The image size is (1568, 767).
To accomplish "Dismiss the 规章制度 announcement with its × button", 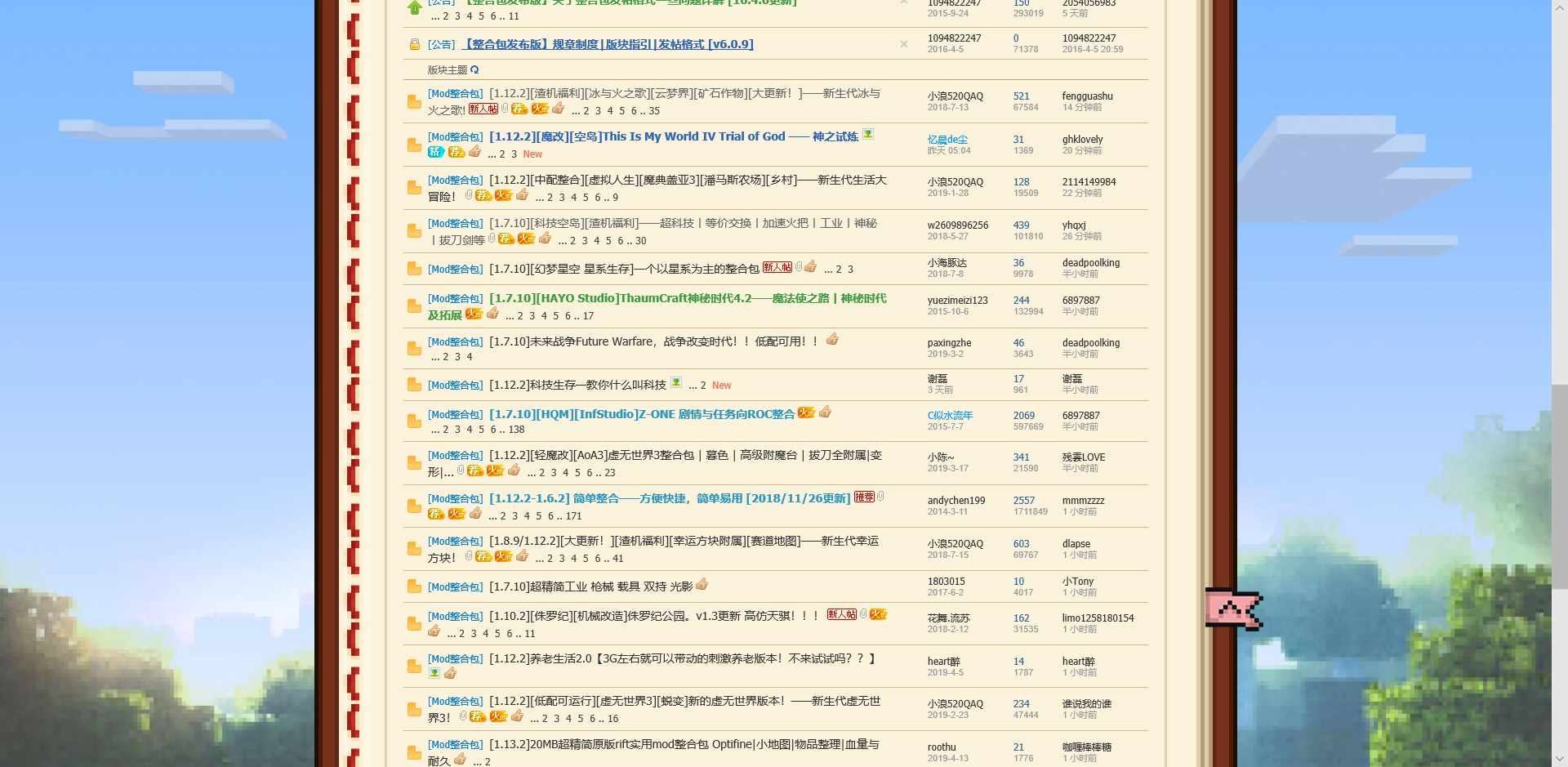I will (903, 45).
